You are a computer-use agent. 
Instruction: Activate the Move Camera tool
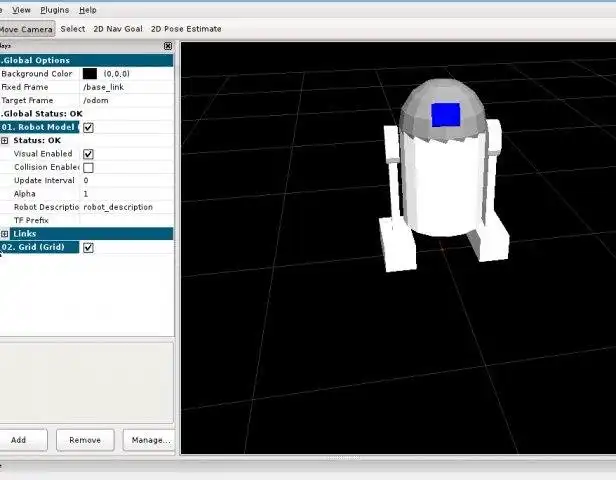(x=27, y=29)
